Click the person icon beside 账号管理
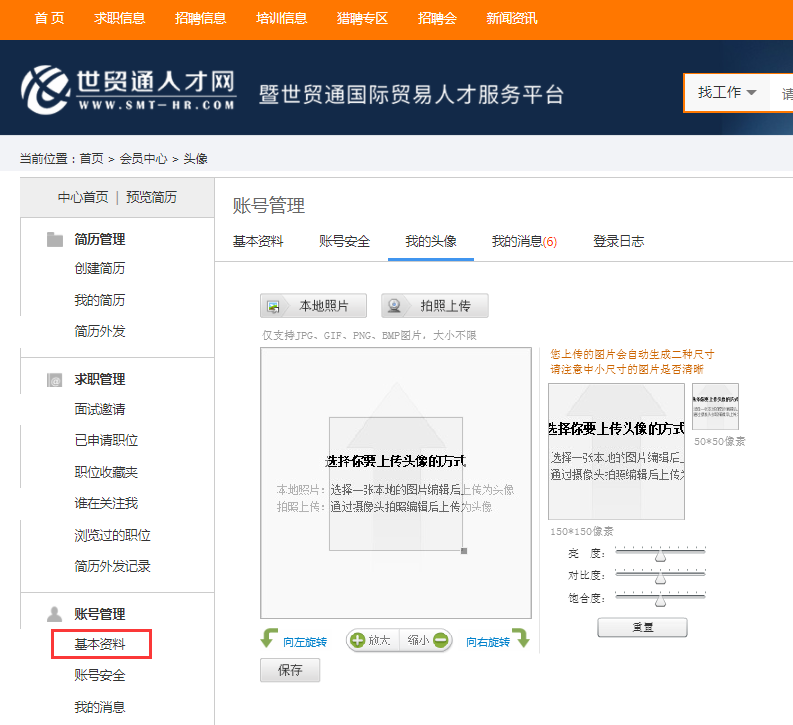Image resolution: width=793 pixels, height=725 pixels. pyautogui.click(x=55, y=614)
